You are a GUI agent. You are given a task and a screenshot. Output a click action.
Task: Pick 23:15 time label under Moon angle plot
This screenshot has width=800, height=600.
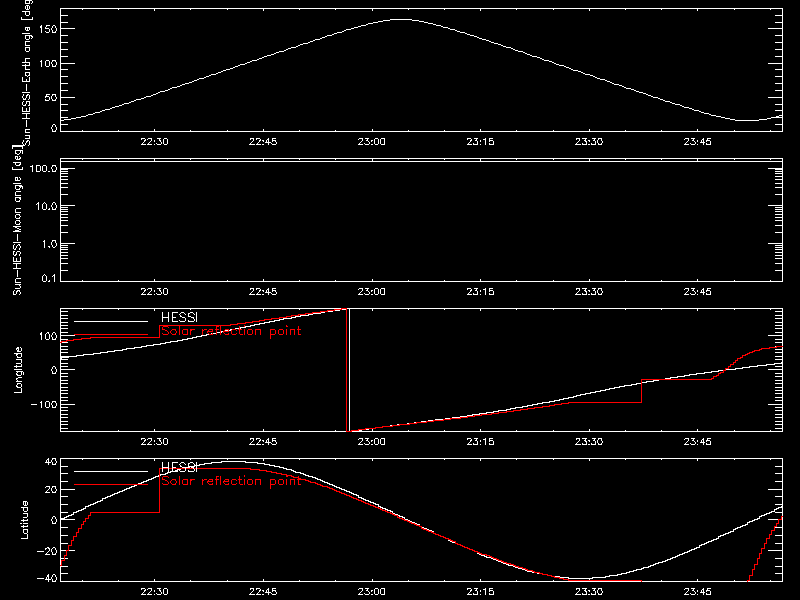coord(480,292)
